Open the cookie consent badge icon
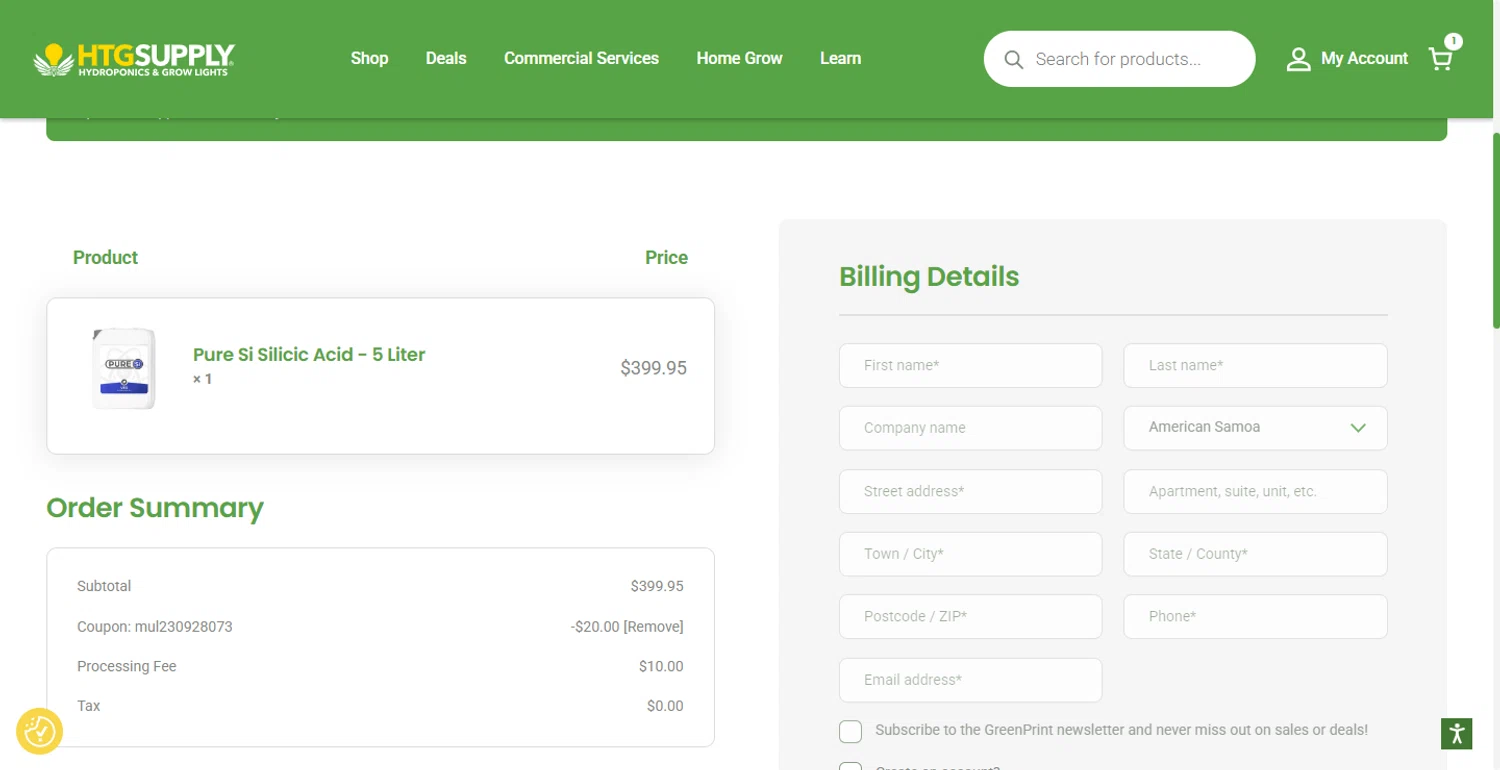The height and width of the screenshot is (770, 1500). coord(40,731)
